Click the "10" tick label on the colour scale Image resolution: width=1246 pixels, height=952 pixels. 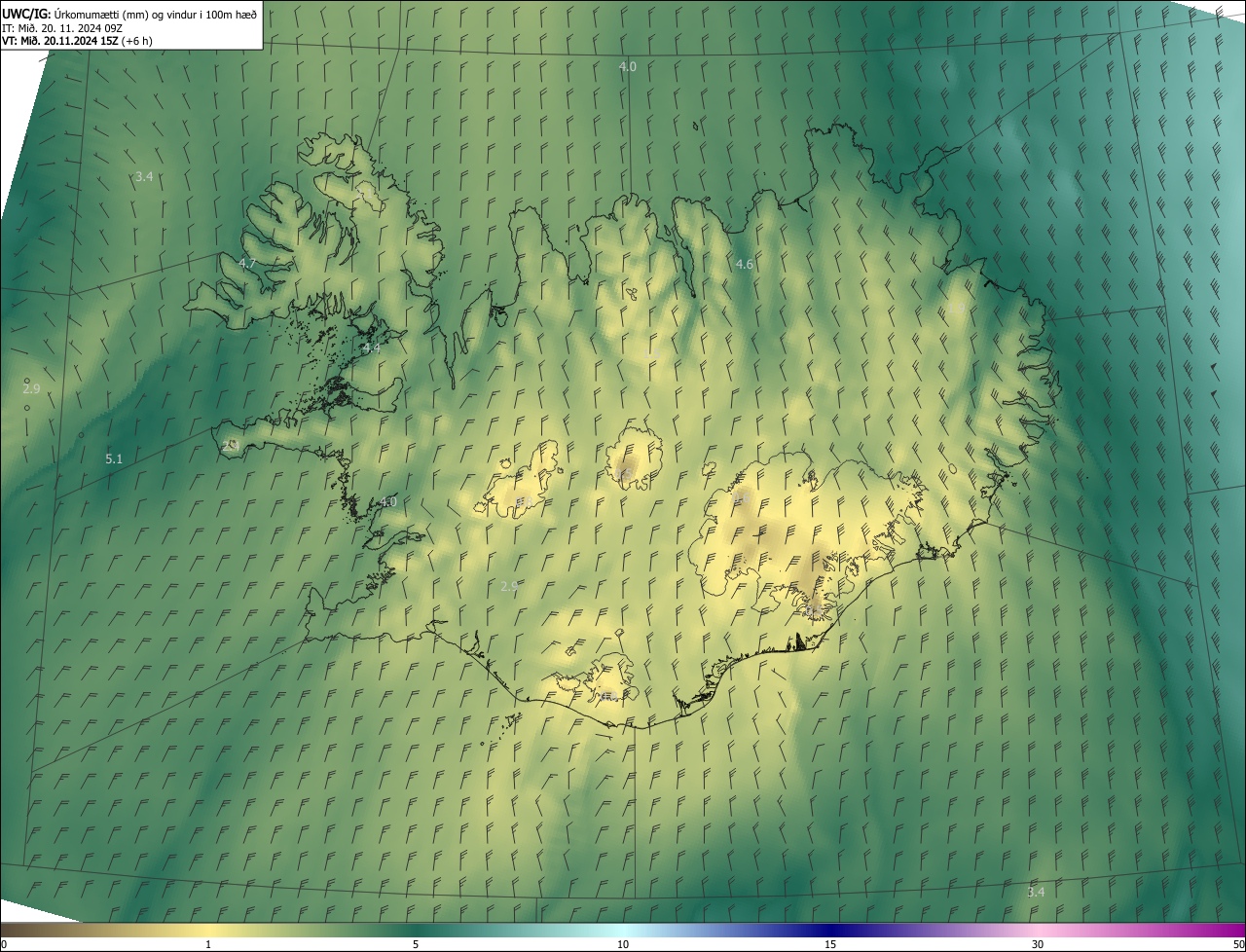coord(623,944)
